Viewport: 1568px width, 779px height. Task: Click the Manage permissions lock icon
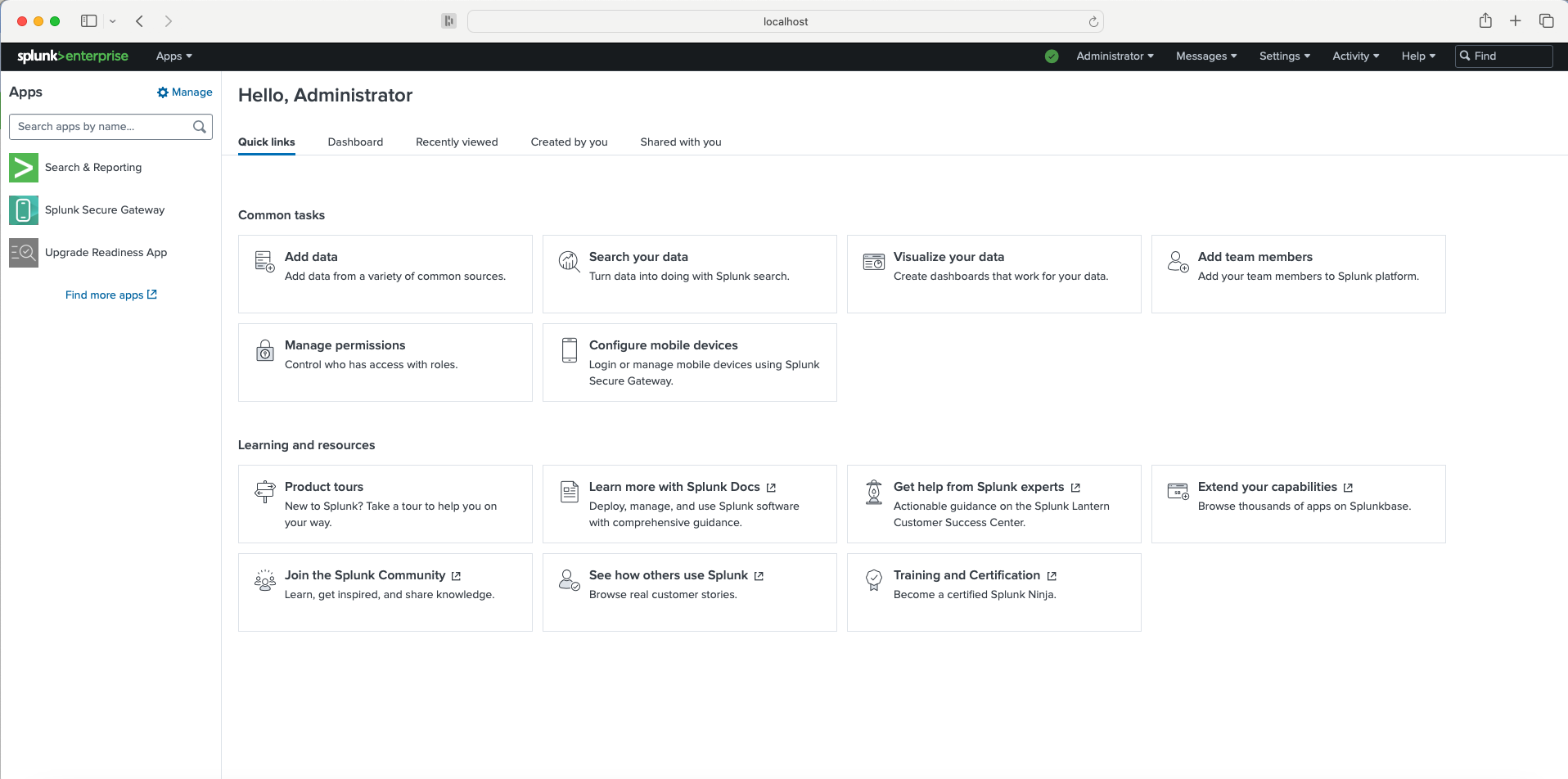[x=265, y=350]
